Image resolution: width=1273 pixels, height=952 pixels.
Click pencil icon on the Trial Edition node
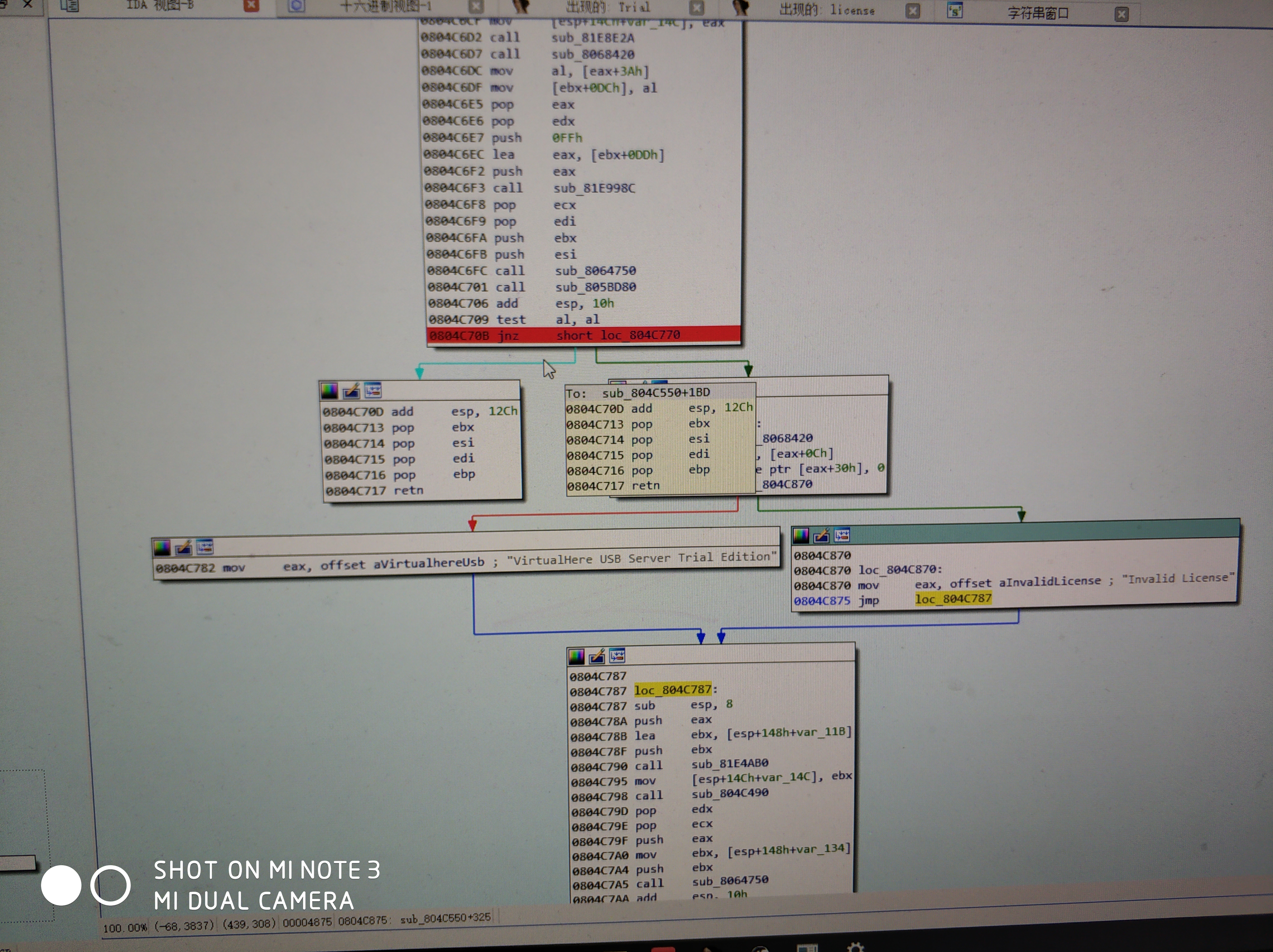pos(183,548)
